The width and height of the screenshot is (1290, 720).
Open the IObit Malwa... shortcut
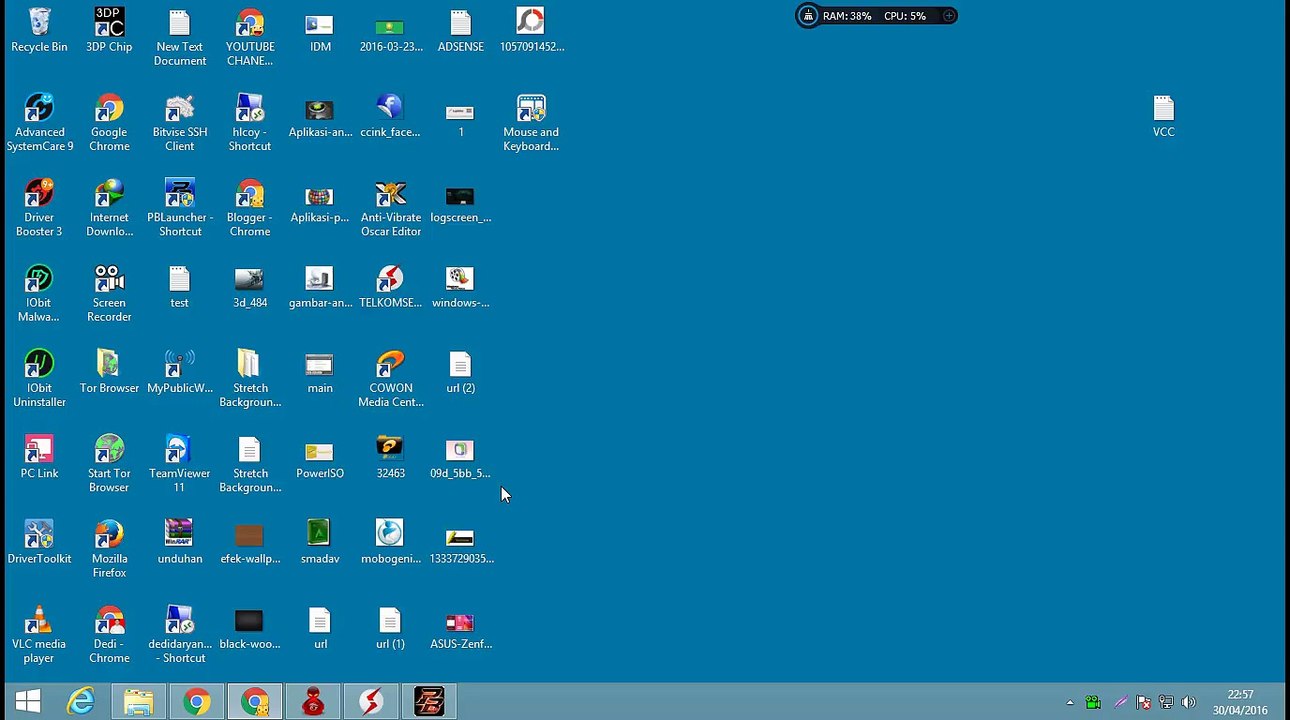point(39,293)
